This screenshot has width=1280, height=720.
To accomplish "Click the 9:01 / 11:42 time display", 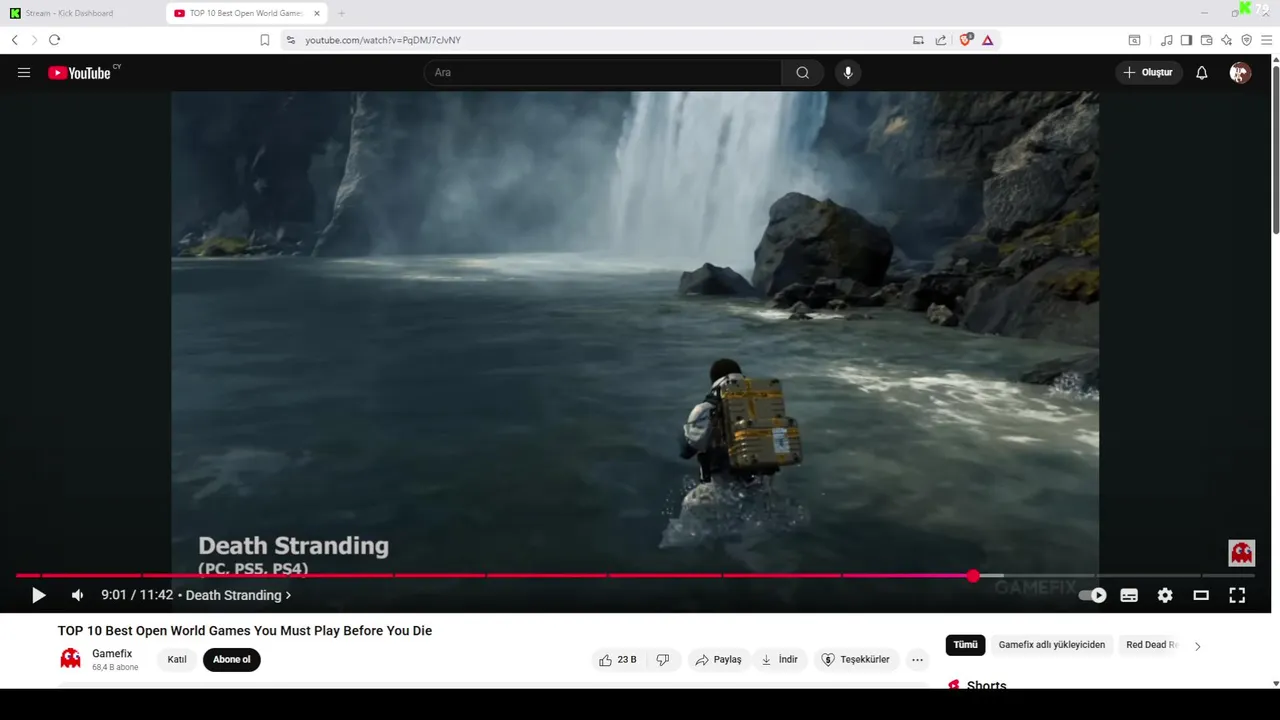I will pos(137,595).
